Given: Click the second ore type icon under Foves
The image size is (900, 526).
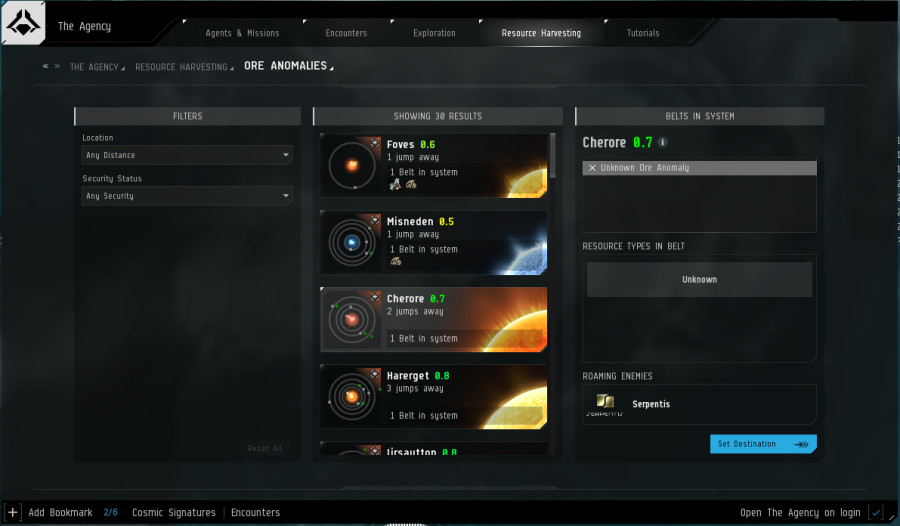Looking at the screenshot, I should click(x=411, y=184).
